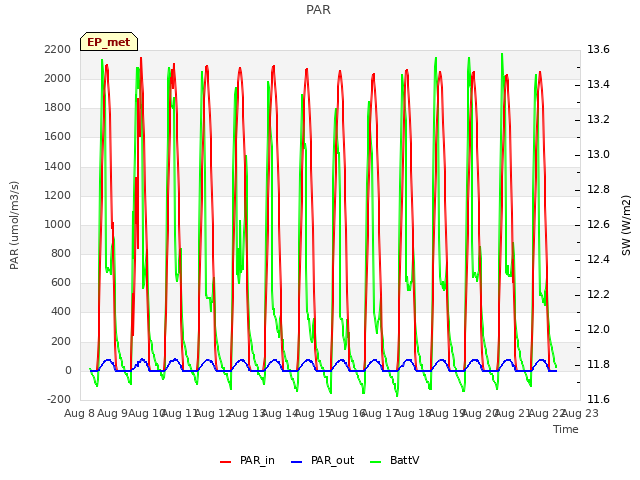The height and width of the screenshot is (480, 640).
Task: Click the Aug 23 tick label
Action: coord(580,413)
